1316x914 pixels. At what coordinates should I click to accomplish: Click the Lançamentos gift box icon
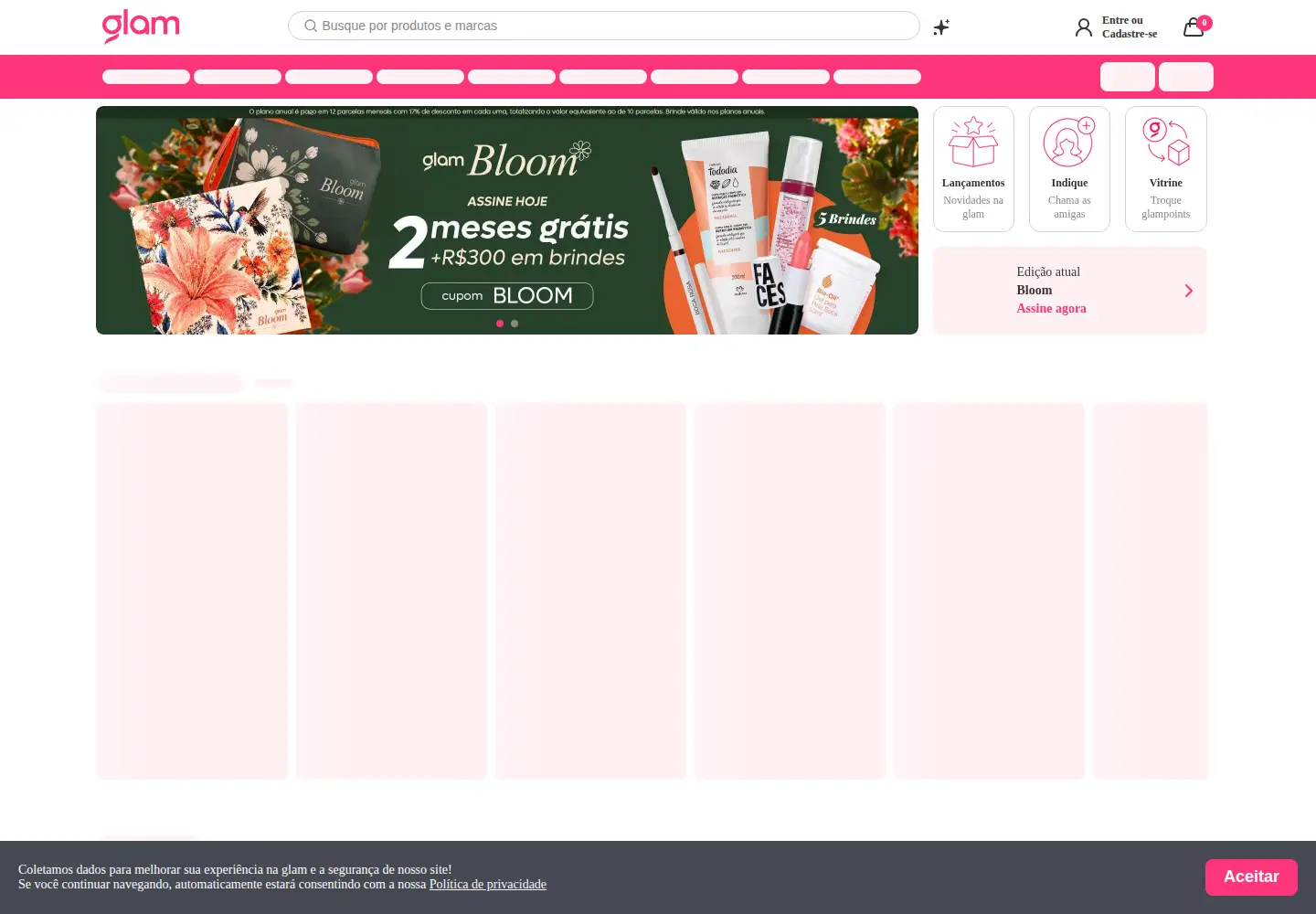pos(973,142)
